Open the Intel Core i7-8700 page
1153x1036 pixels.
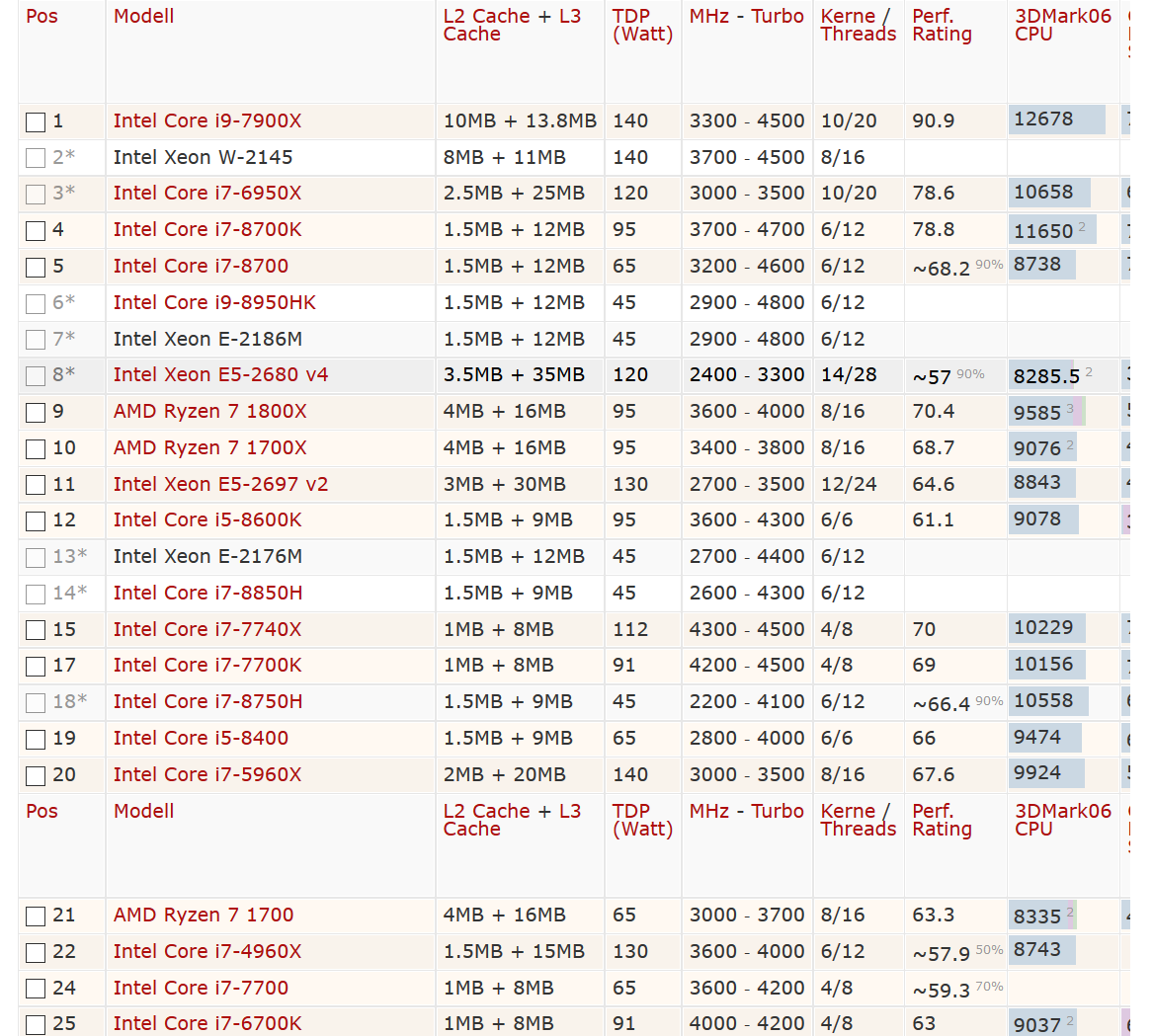[201, 266]
